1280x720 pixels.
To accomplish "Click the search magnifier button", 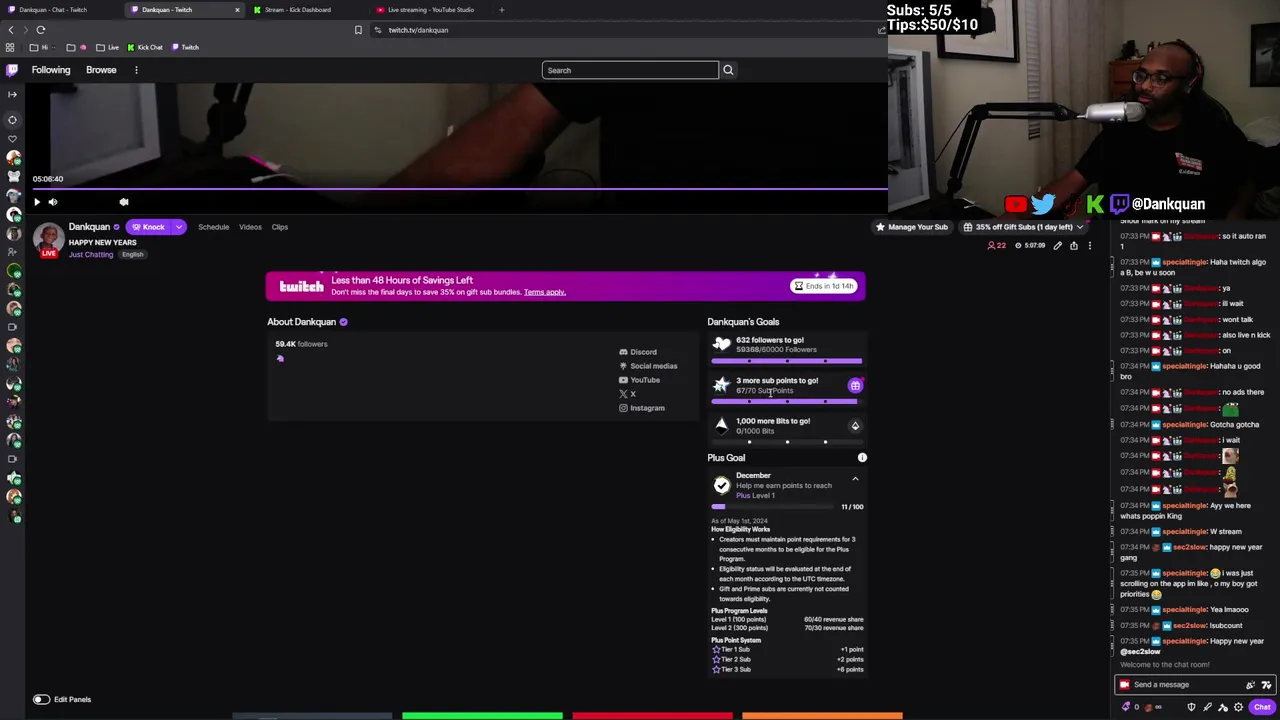I will click(728, 70).
